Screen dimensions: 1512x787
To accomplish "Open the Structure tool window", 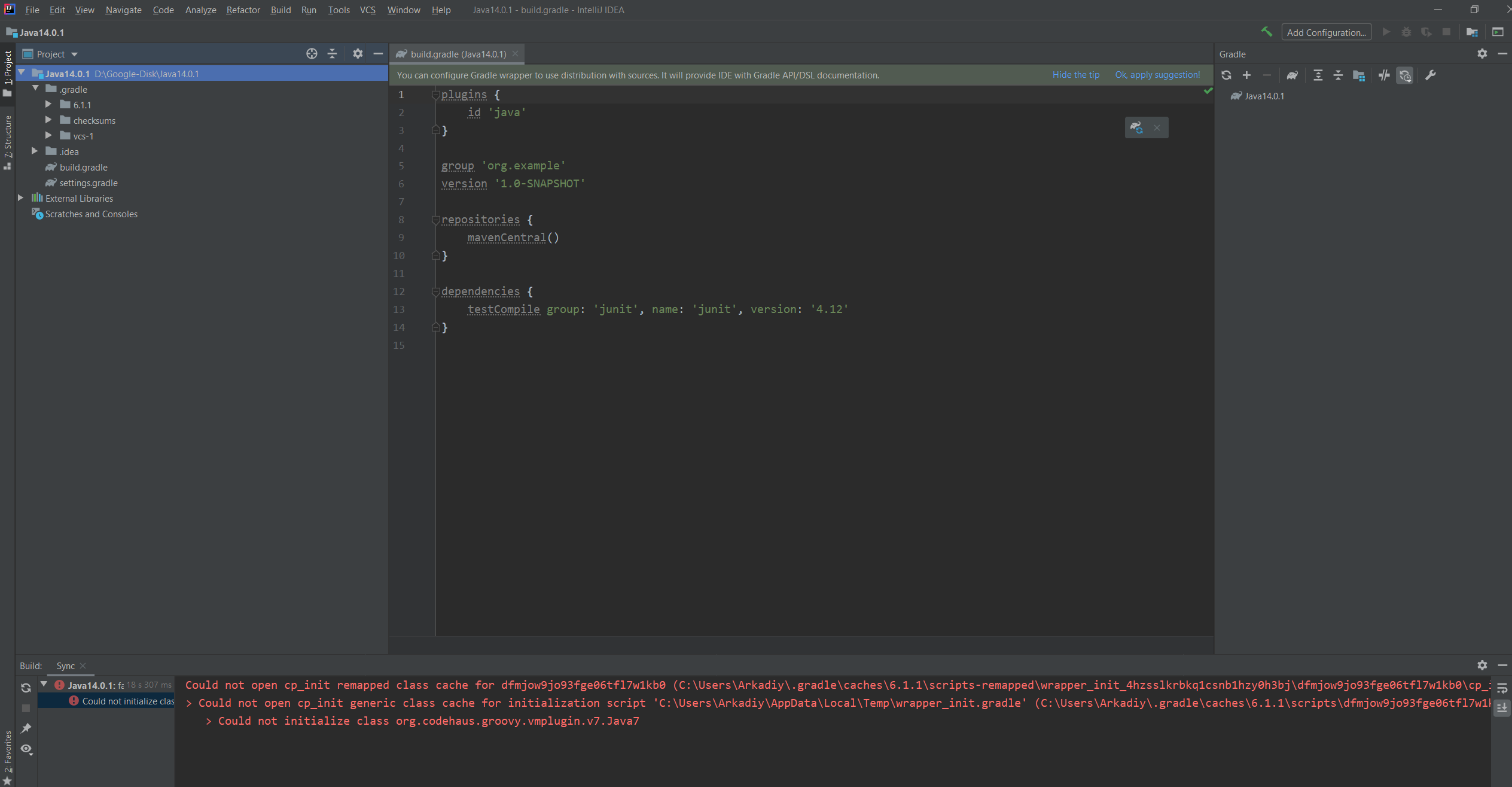I will click(x=7, y=142).
